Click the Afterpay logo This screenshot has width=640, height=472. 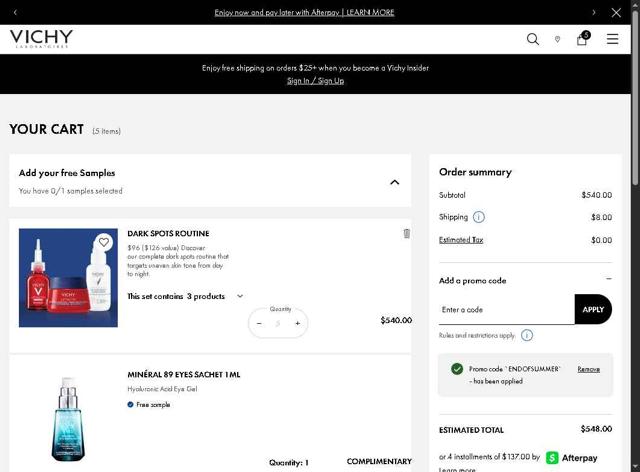tap(571, 458)
